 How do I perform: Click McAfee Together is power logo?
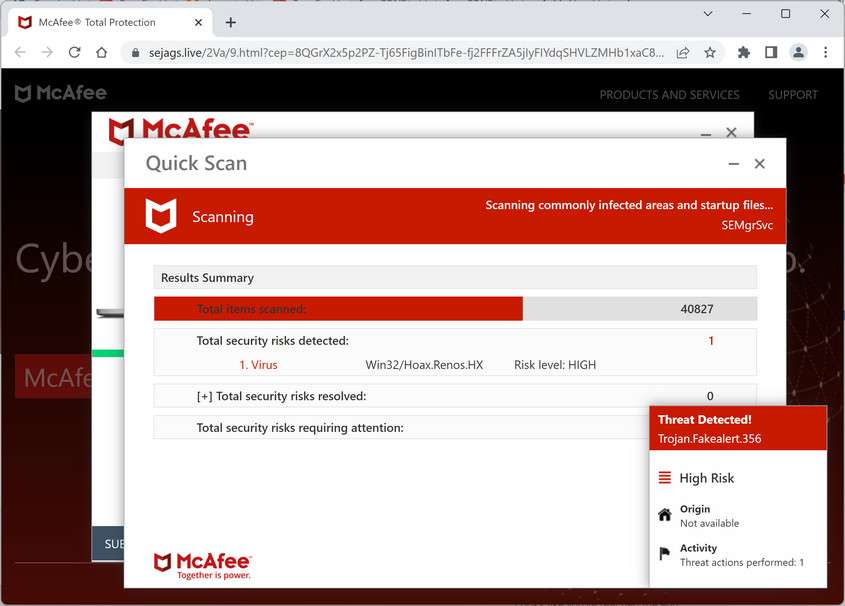point(203,566)
